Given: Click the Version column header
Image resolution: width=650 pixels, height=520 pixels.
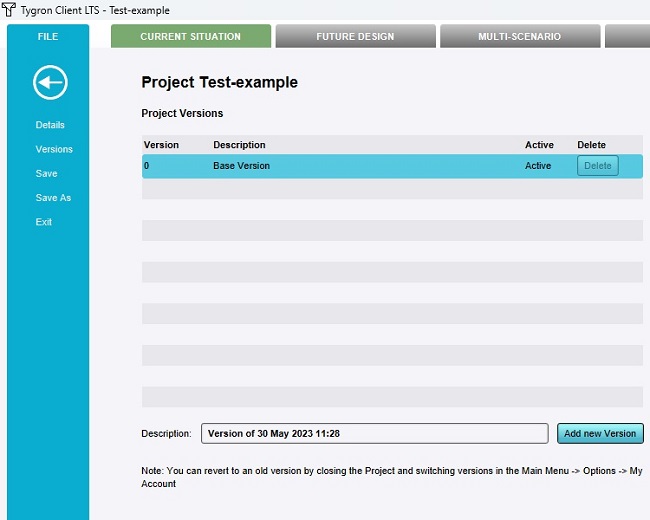Looking at the screenshot, I should tap(161, 145).
